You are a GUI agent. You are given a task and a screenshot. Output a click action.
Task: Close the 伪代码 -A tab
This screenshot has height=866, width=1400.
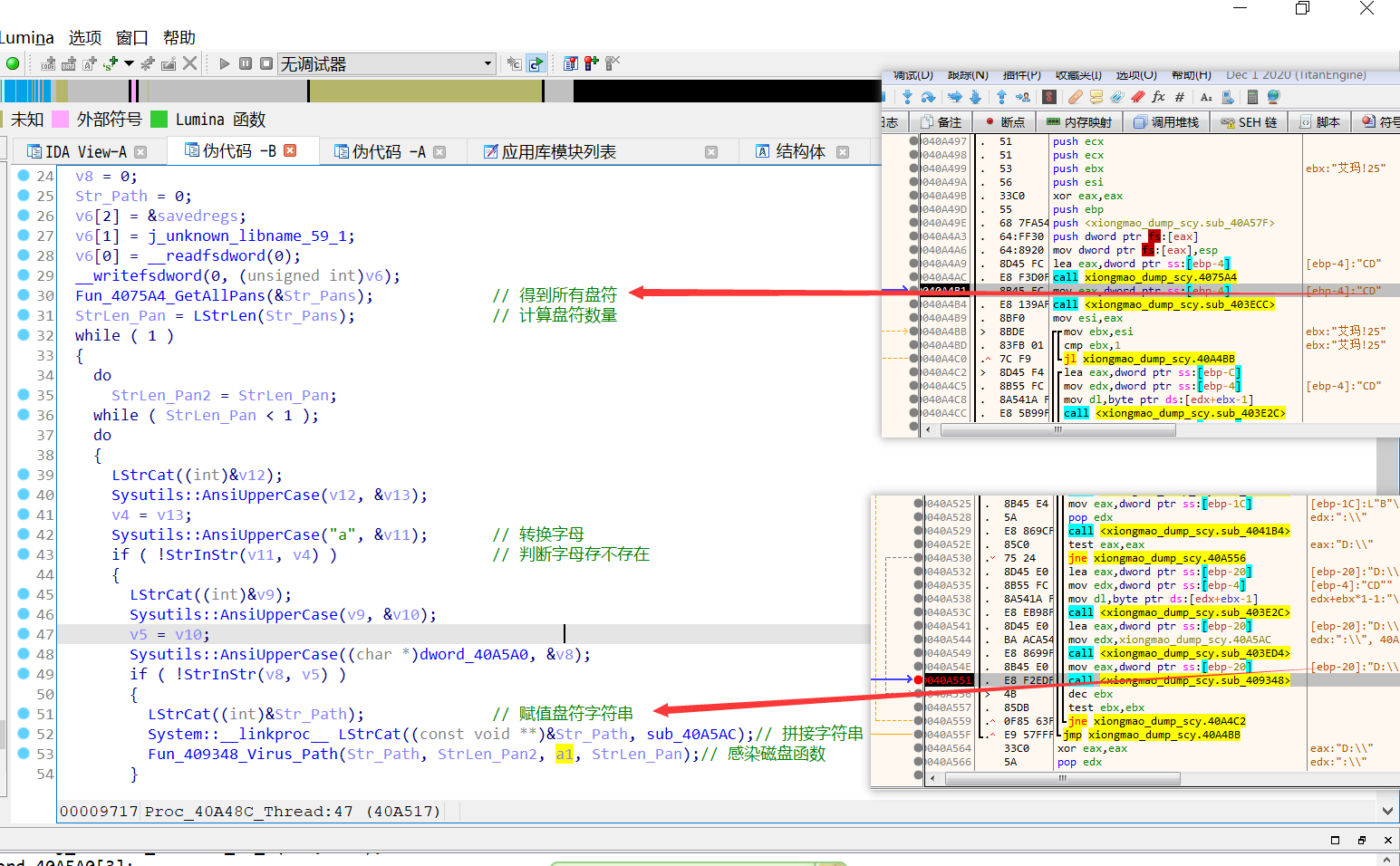[x=439, y=152]
